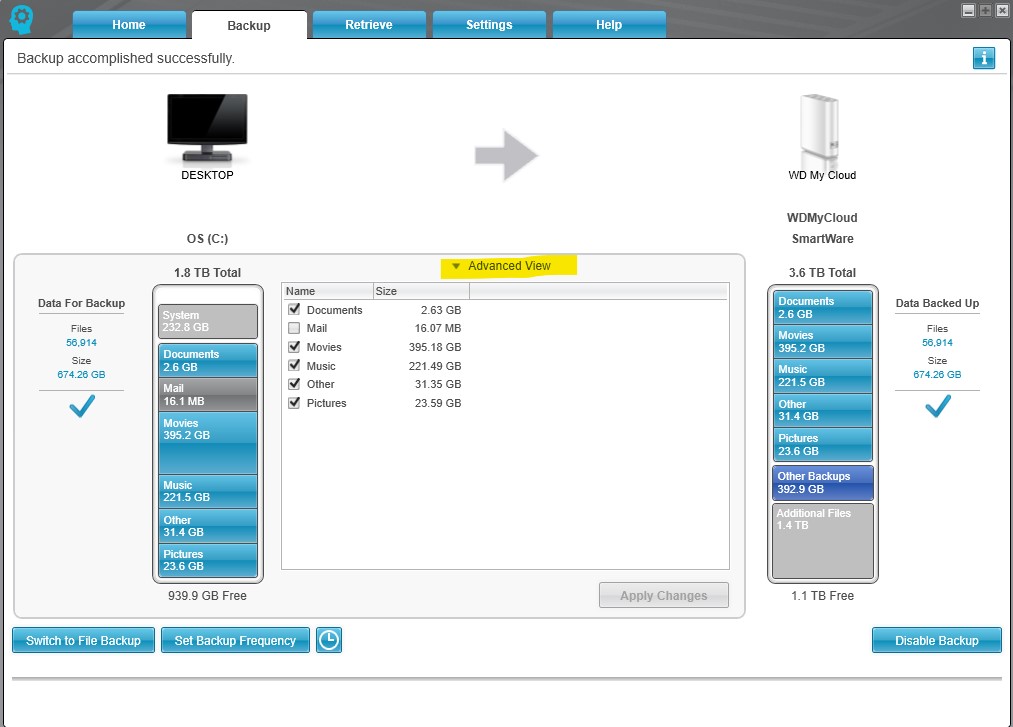
Task: Select Additional Files 1.4 TB segment
Action: click(822, 541)
